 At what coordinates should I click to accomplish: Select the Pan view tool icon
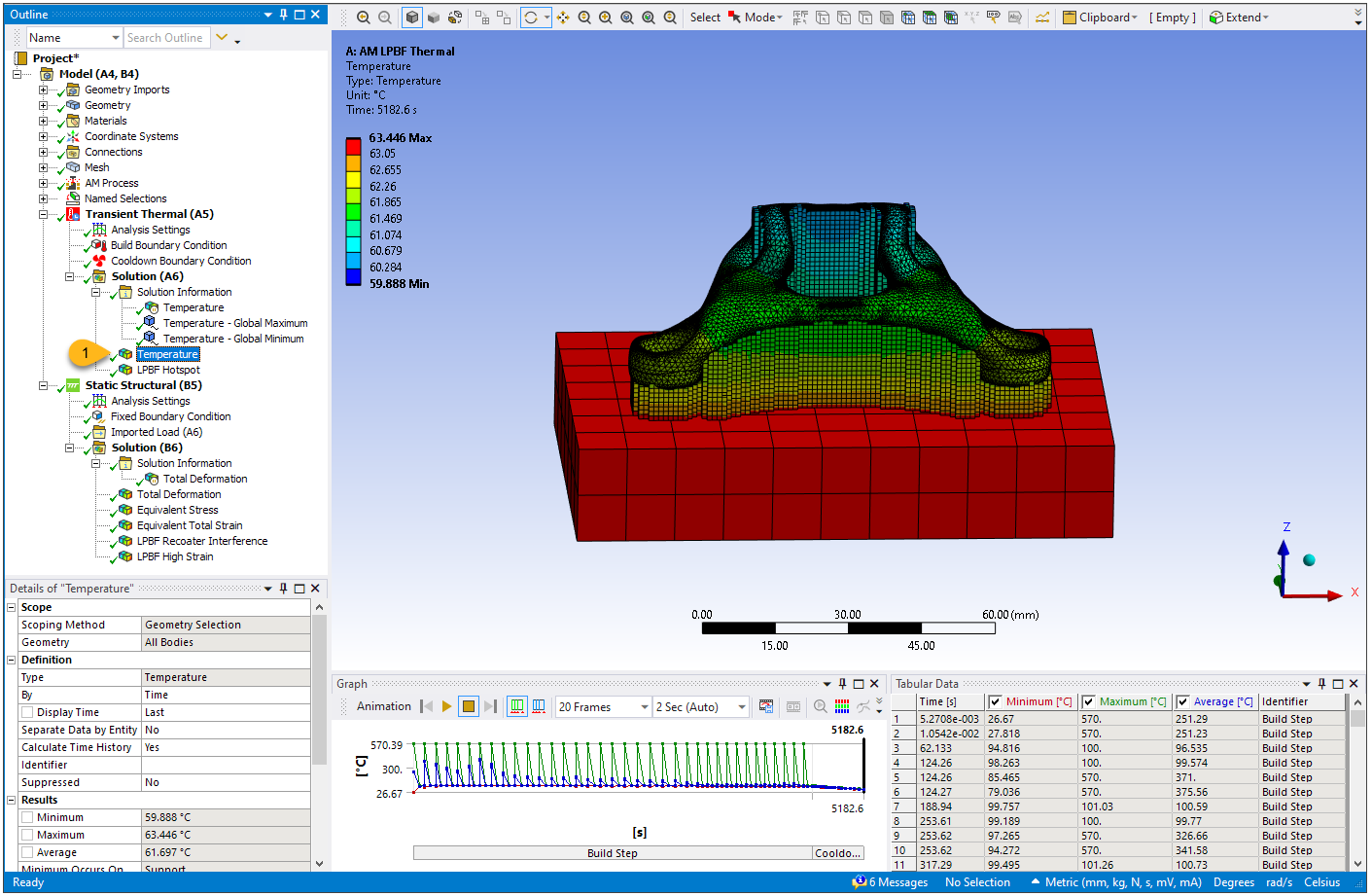pyautogui.click(x=563, y=18)
